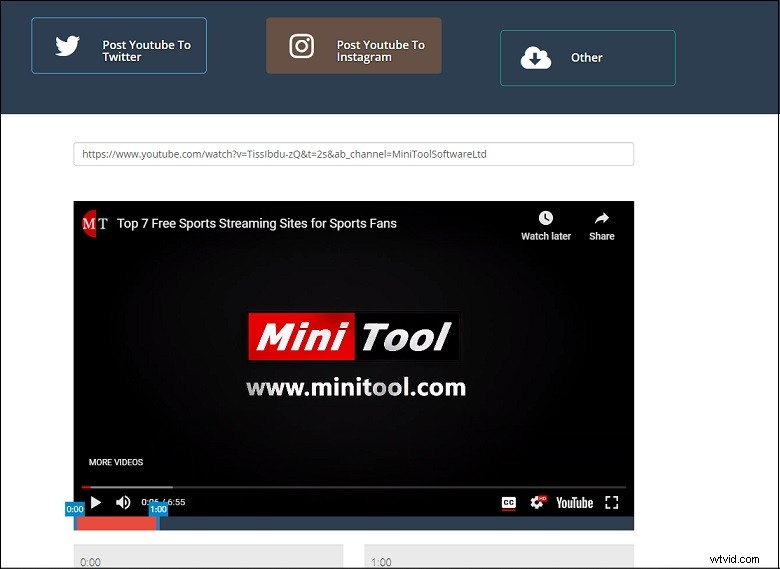Click the Twitter bird icon
Viewport: 780px width, 569px height.
[x=67, y=46]
